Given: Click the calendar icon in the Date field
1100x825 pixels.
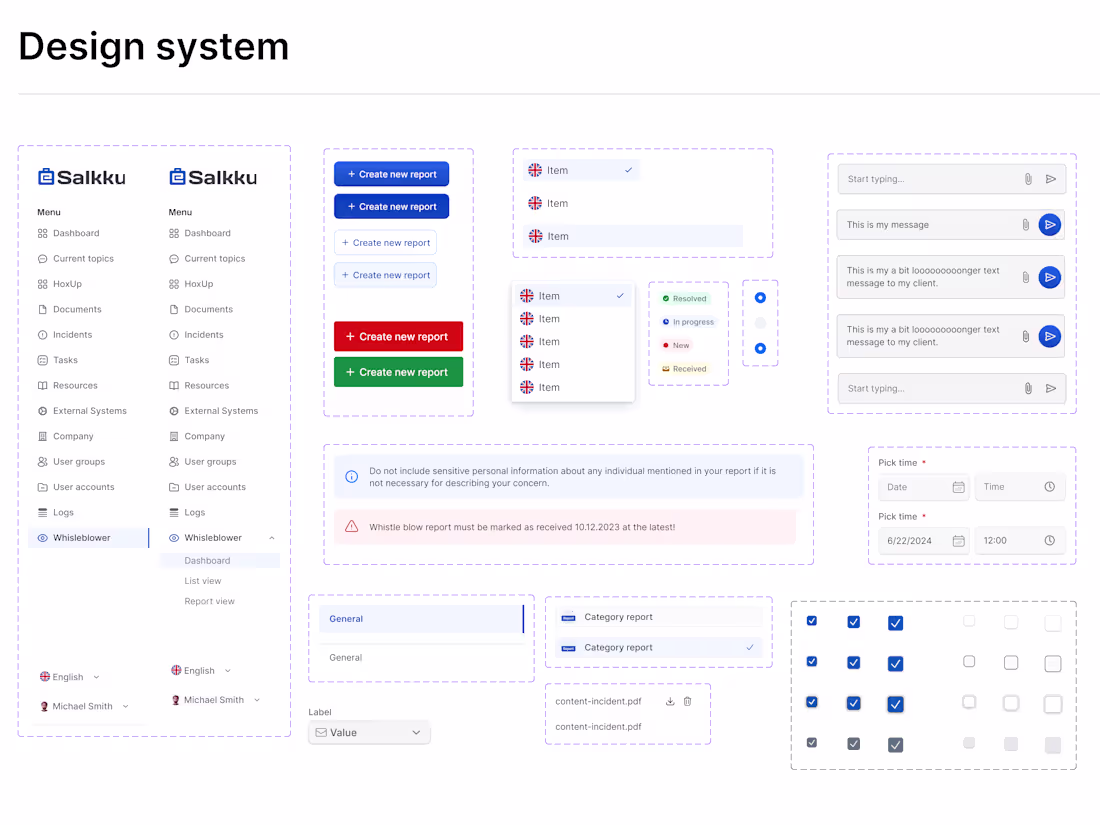Looking at the screenshot, I should pyautogui.click(x=958, y=487).
